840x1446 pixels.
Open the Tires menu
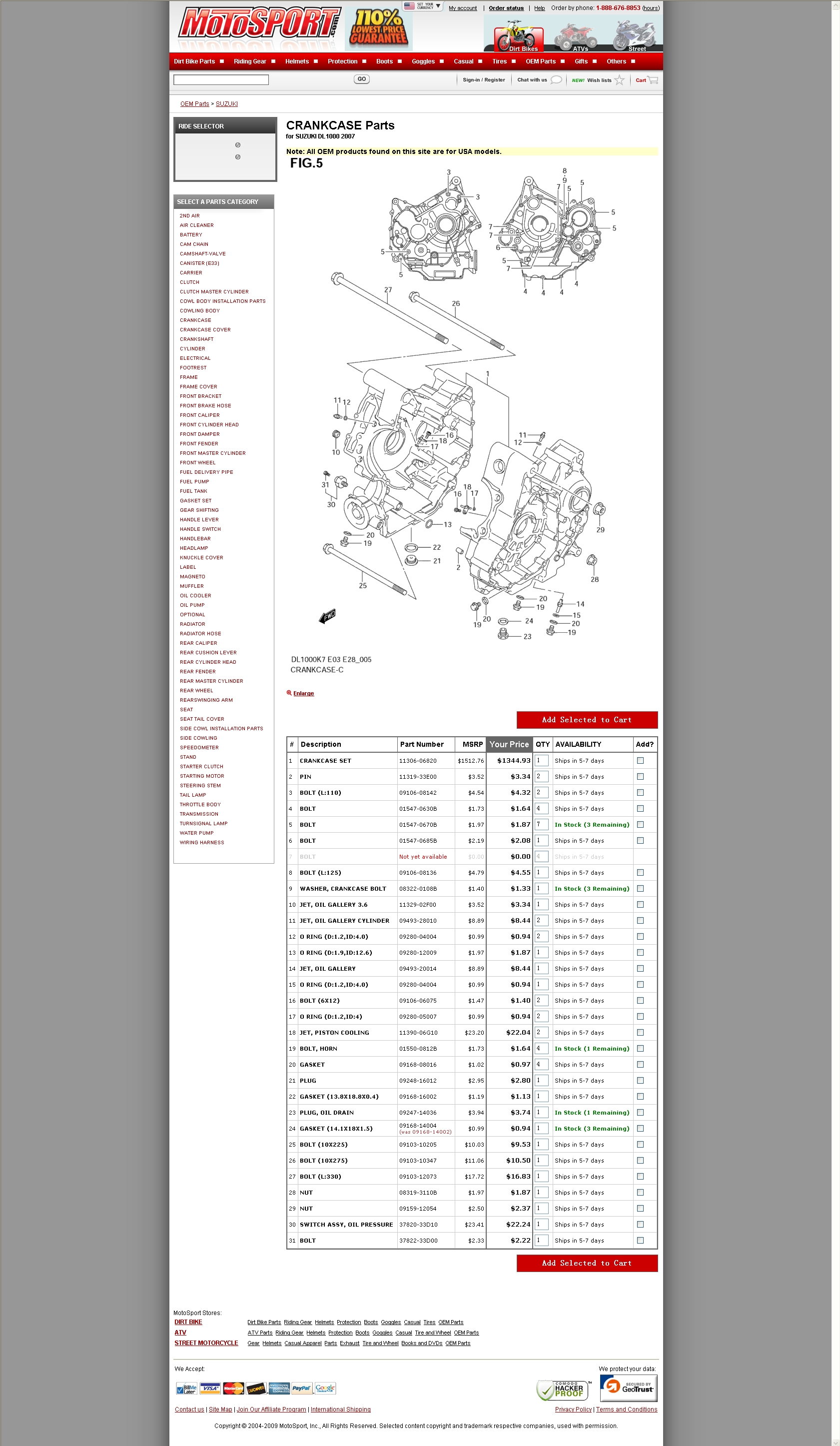tap(504, 61)
